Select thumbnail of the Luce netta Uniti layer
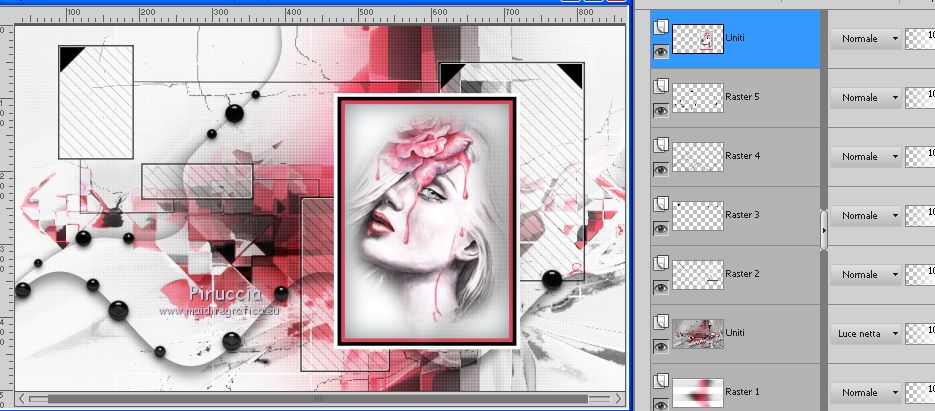The height and width of the screenshot is (411, 935). coord(698,334)
